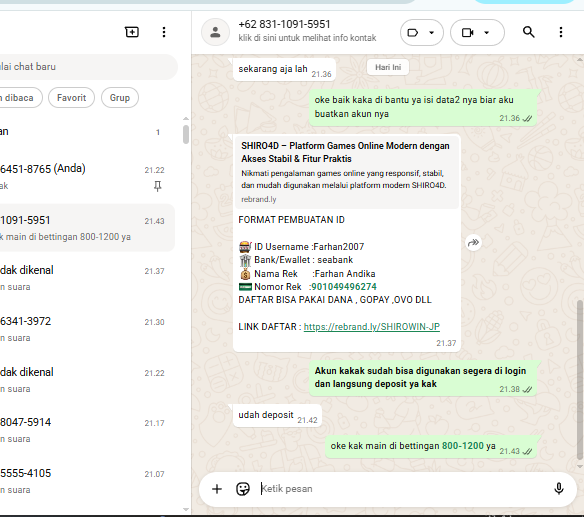Image resolution: width=584 pixels, height=517 pixels.
Task: Click the 800-1200 link in last message
Action: coord(463,446)
